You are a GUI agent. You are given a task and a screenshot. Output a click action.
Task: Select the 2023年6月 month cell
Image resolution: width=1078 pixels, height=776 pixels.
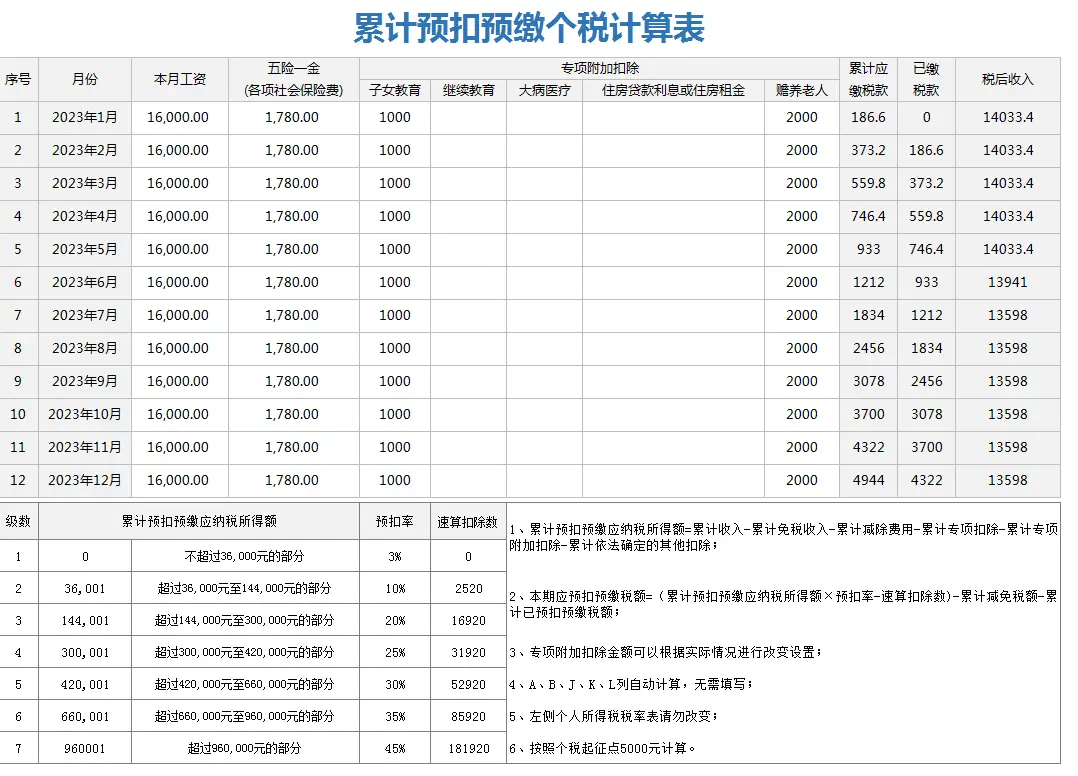[85, 282]
